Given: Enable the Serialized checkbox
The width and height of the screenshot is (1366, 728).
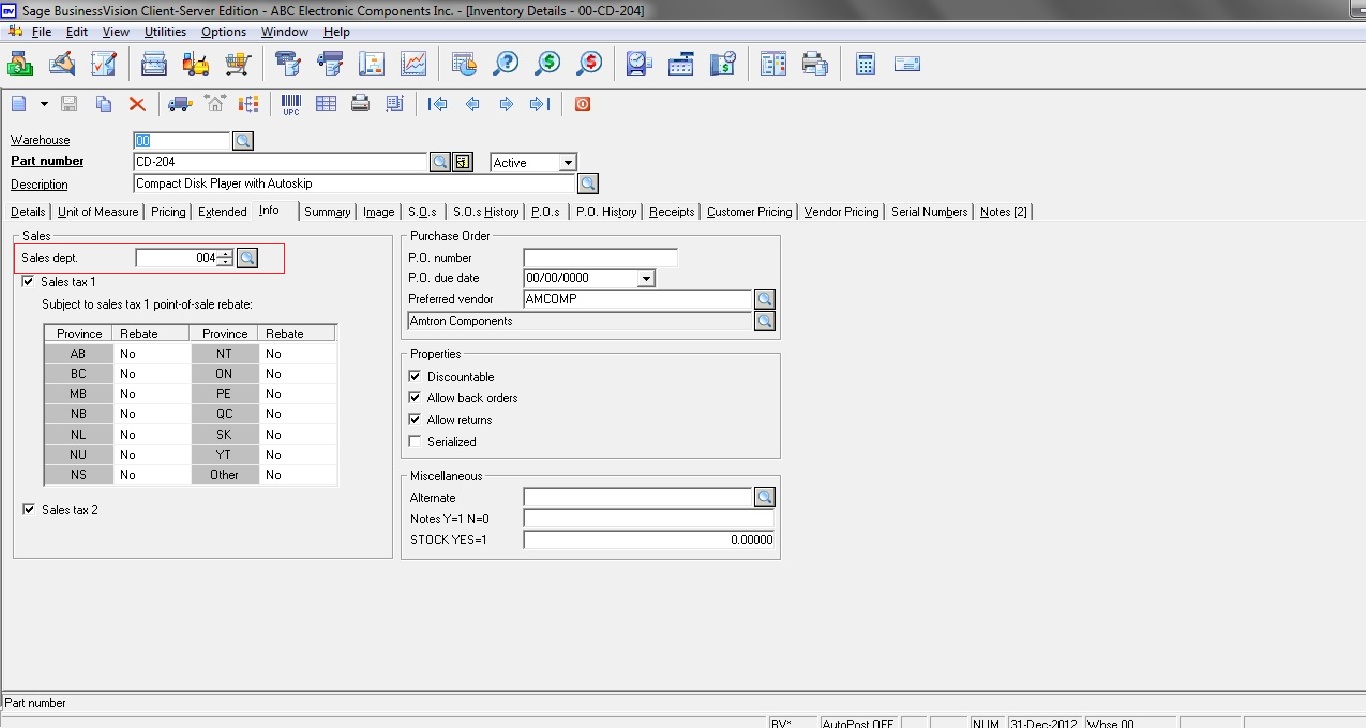Looking at the screenshot, I should click(415, 441).
